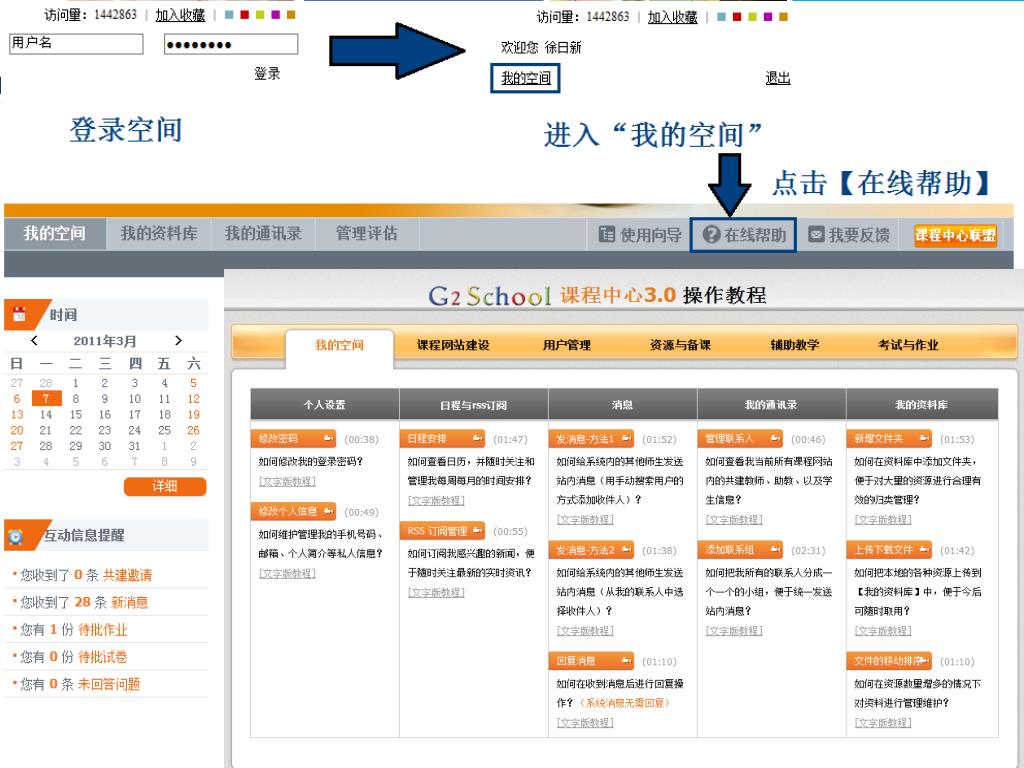Open 我的资料库 in navigation bar
This screenshot has width=1024, height=768.
159,234
